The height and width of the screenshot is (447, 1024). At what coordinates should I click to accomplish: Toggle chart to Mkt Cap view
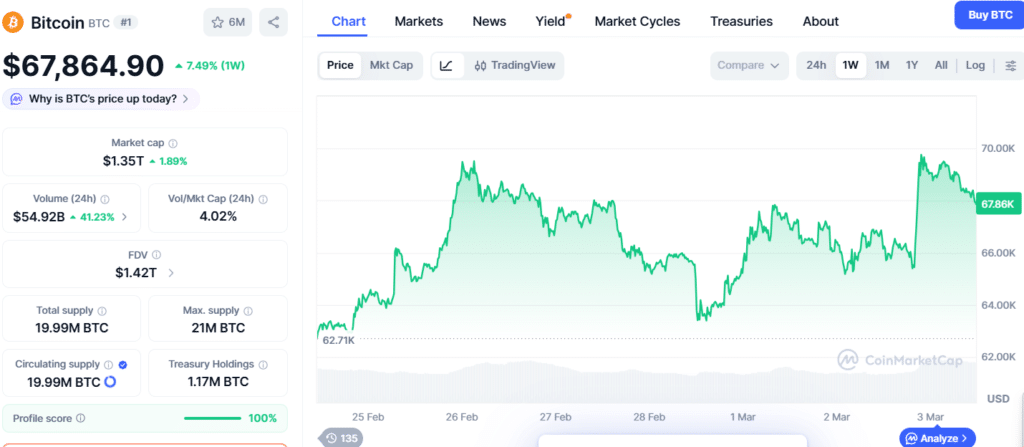click(x=391, y=65)
